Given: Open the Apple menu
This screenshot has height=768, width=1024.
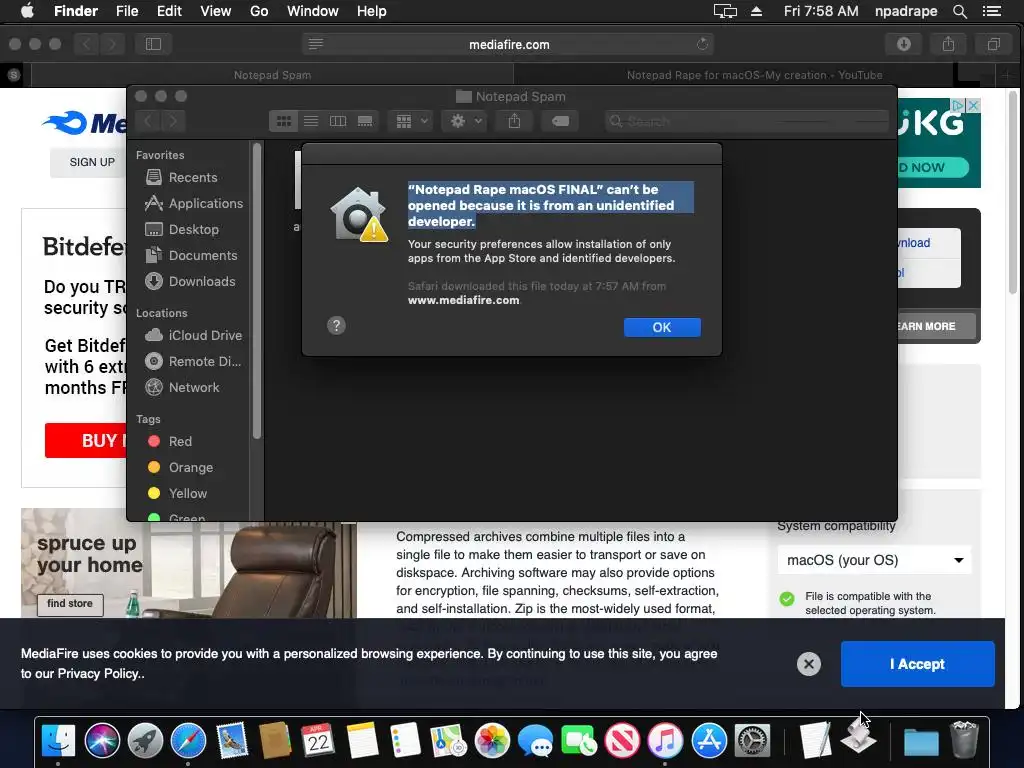Looking at the screenshot, I should pos(27,11).
